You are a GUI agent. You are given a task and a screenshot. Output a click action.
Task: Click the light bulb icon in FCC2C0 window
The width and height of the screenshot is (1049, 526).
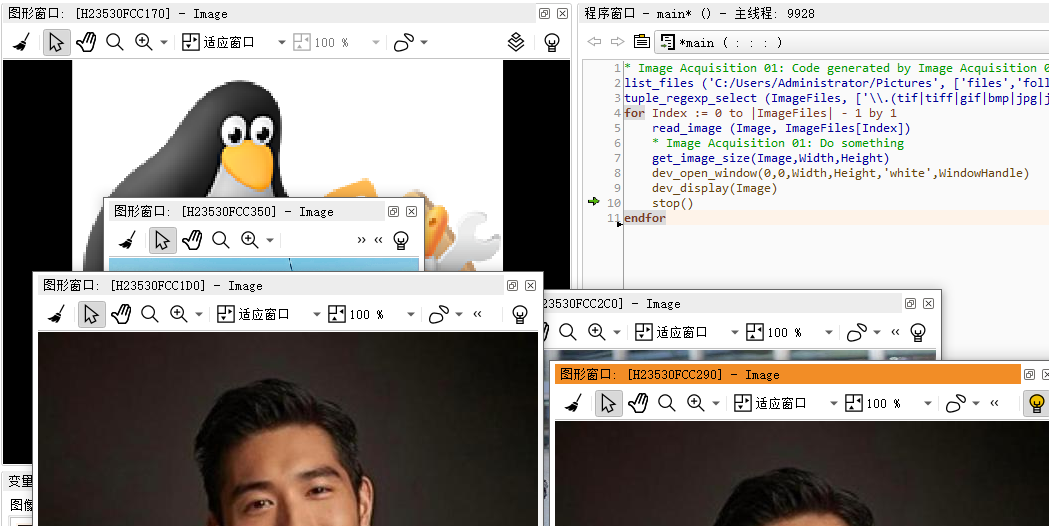coord(919,333)
